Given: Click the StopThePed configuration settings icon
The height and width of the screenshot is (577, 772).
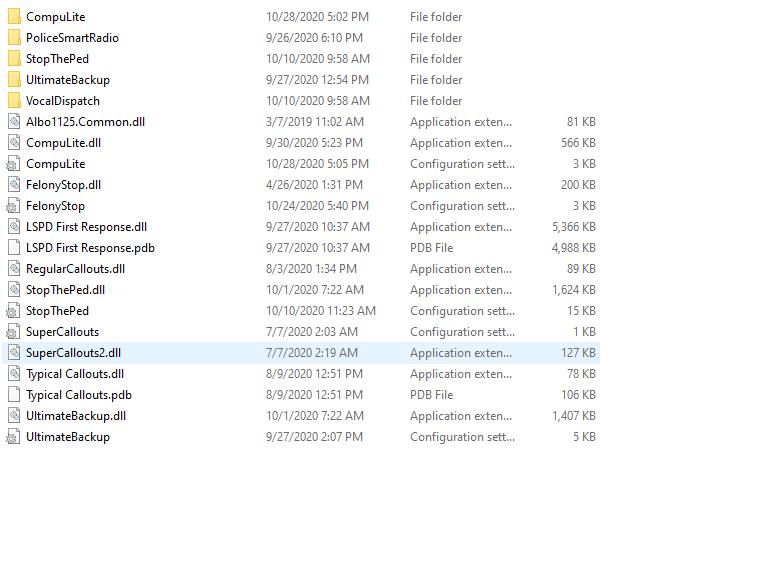Looking at the screenshot, I should 13,311.
